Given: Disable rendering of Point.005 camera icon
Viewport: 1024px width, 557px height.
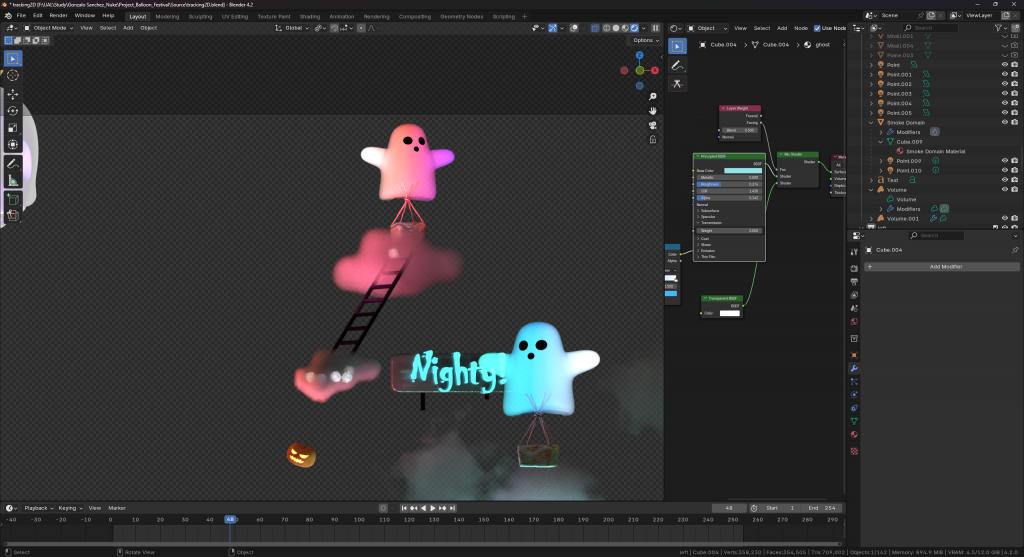Looking at the screenshot, I should click(1014, 113).
